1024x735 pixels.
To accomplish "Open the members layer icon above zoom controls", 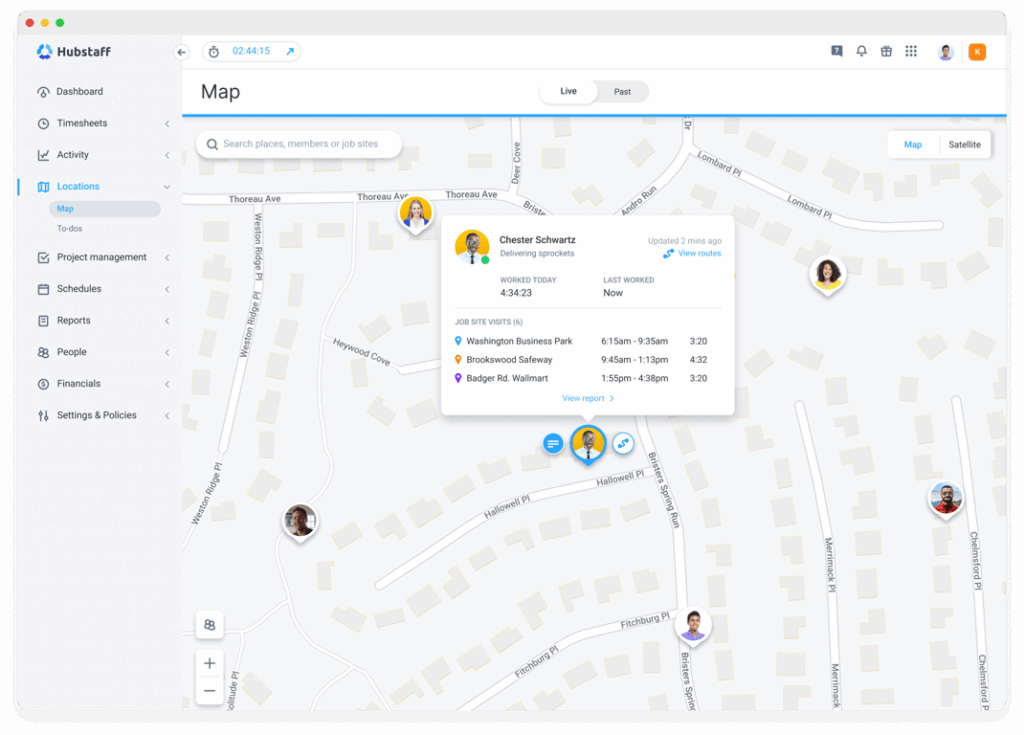I will 210,624.
